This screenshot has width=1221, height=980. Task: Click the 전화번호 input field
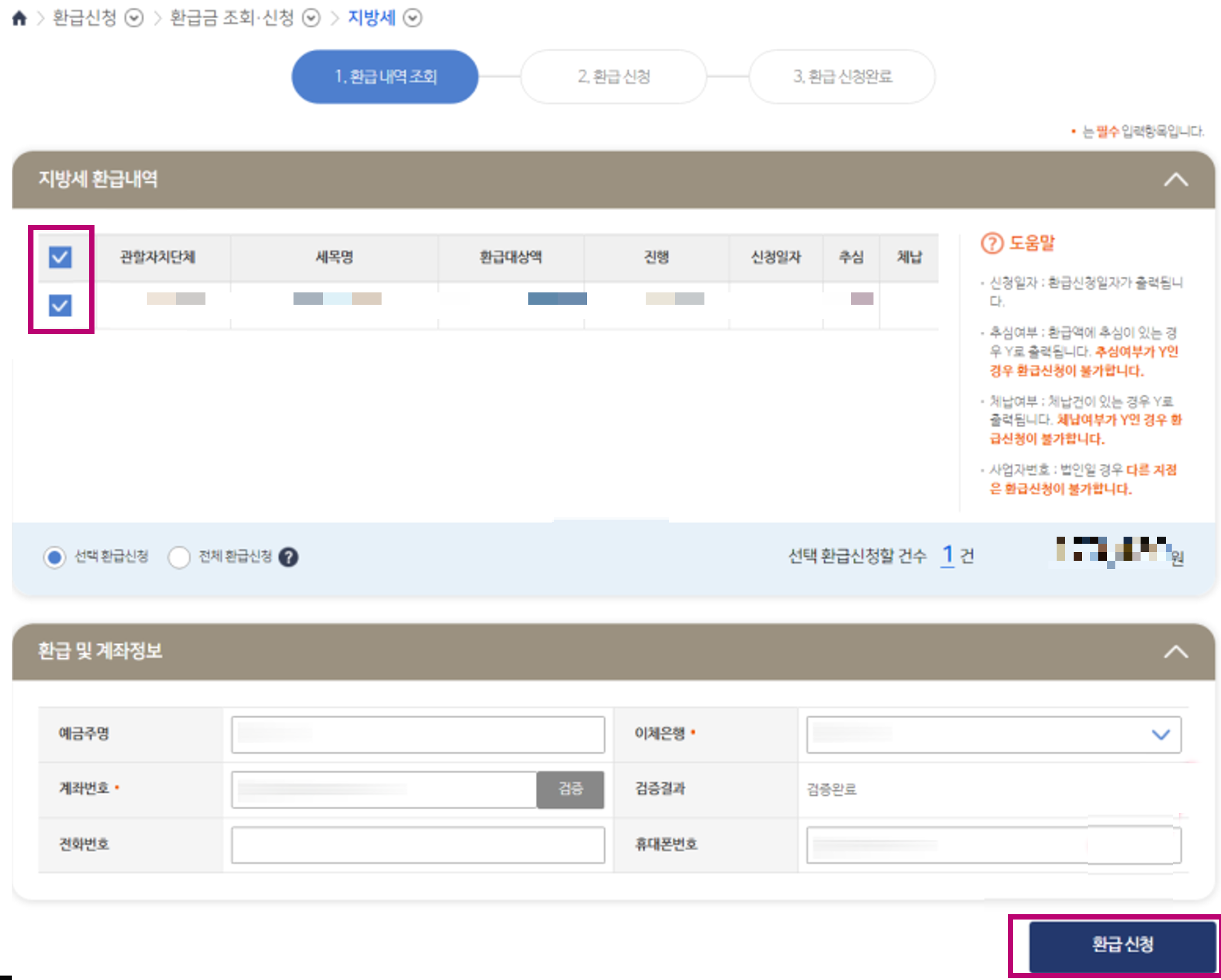point(417,845)
